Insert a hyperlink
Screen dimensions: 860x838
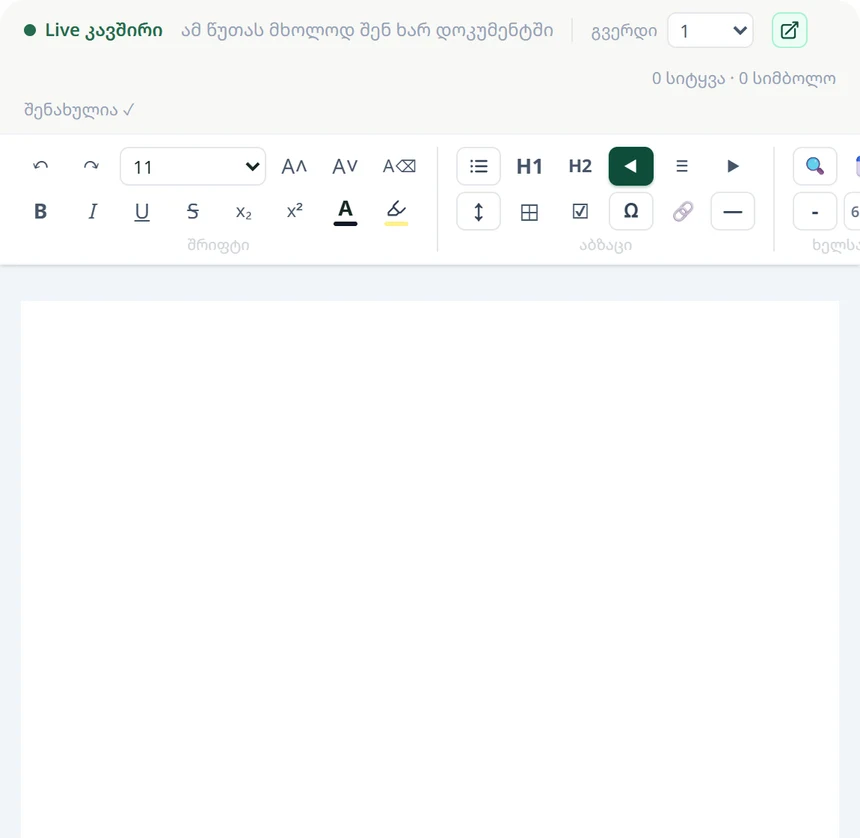click(683, 211)
